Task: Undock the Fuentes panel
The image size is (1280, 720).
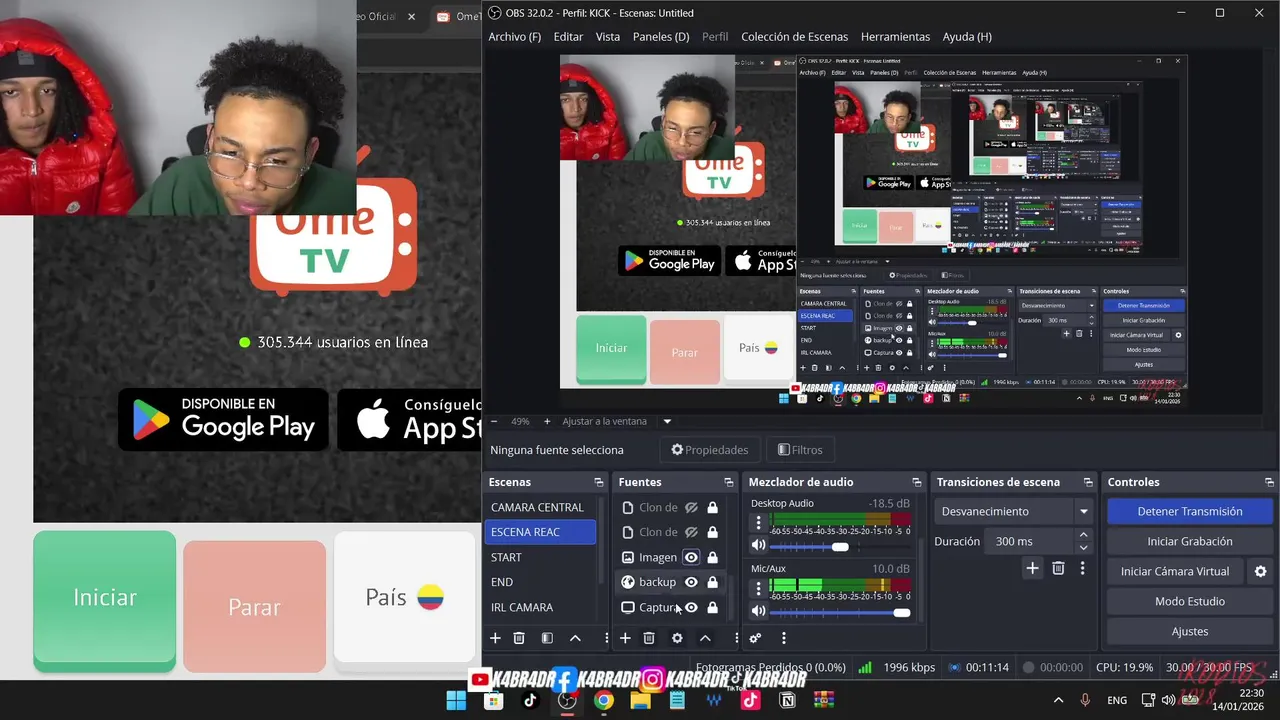Action: coord(728,482)
